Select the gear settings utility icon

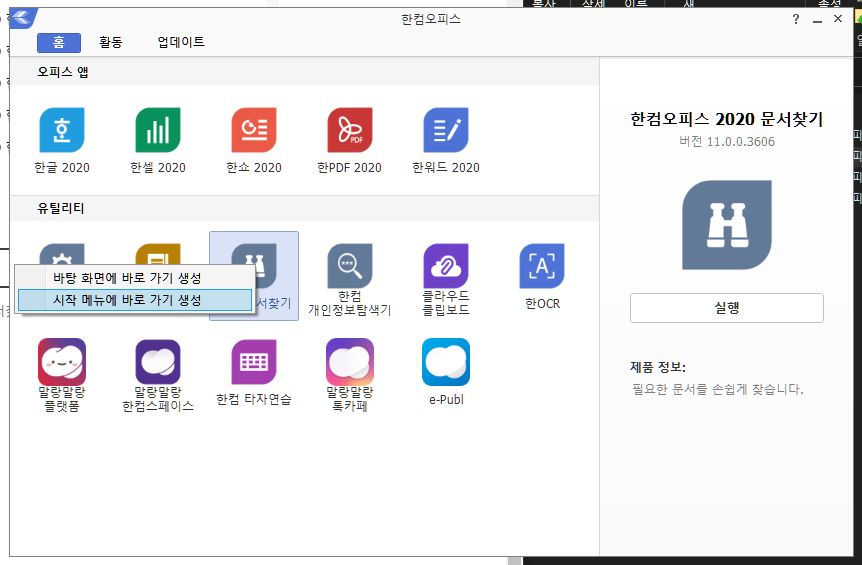[x=62, y=254]
